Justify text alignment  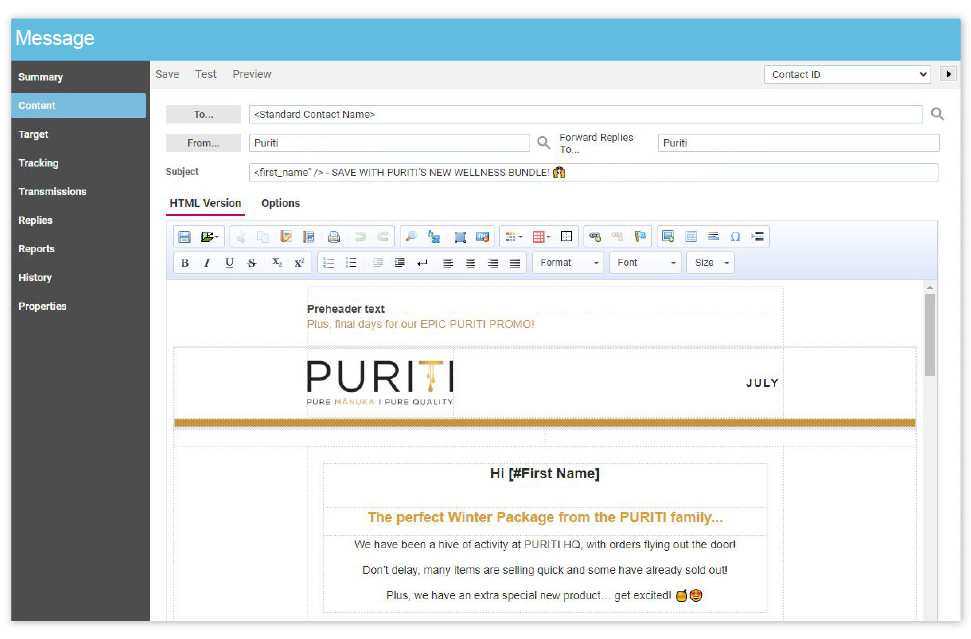point(515,263)
